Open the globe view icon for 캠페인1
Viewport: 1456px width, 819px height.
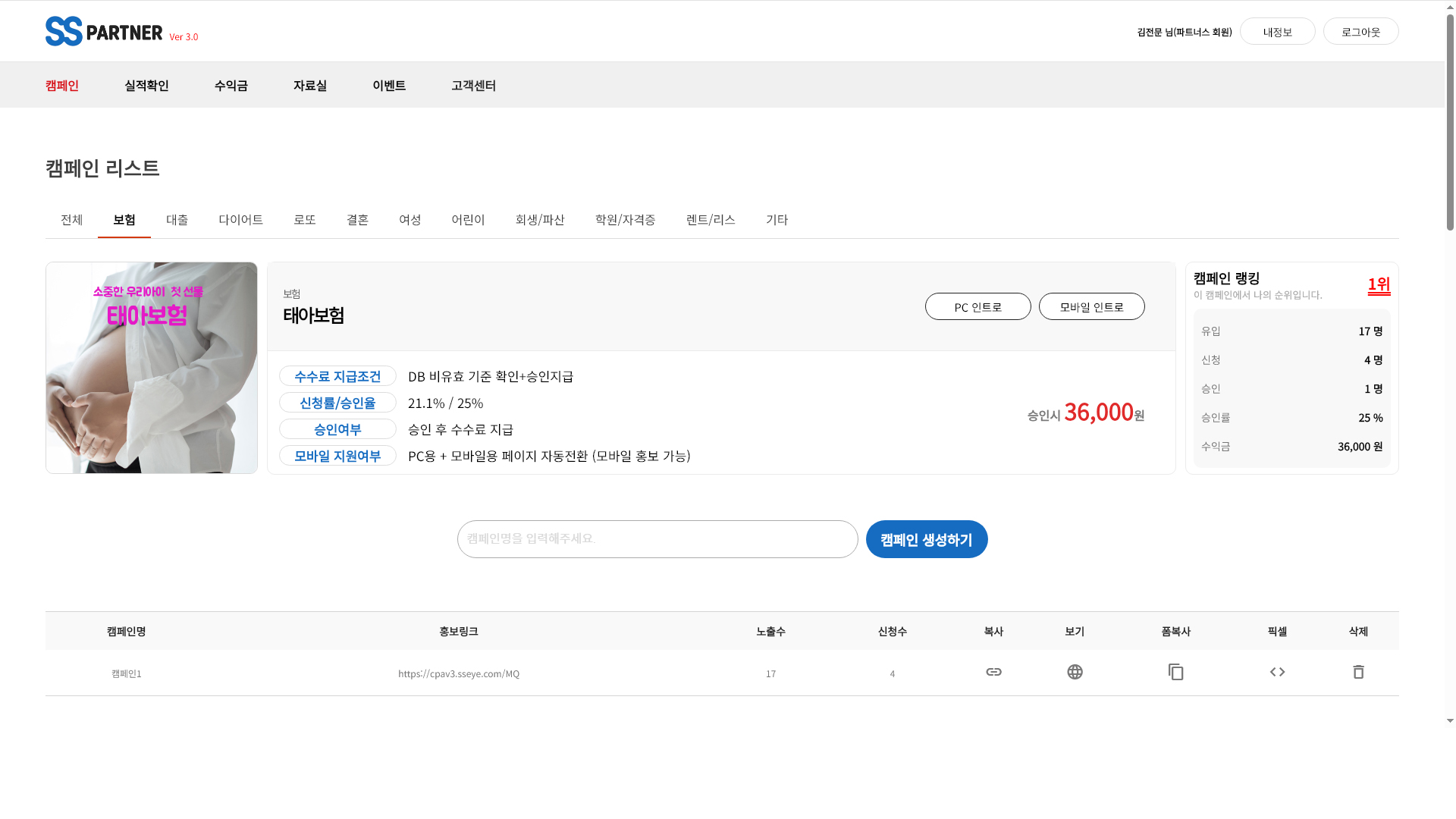point(1075,672)
